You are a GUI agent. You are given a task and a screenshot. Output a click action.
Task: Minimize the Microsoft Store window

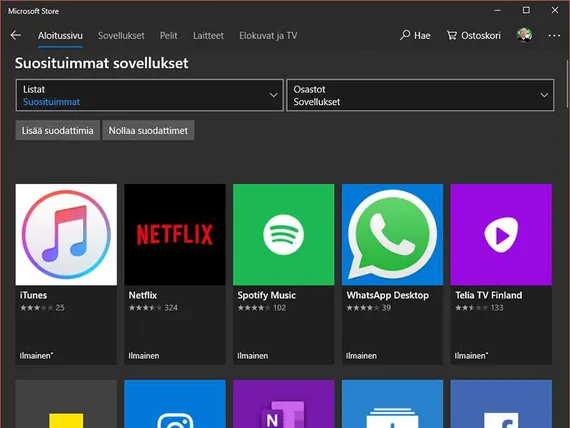point(497,11)
